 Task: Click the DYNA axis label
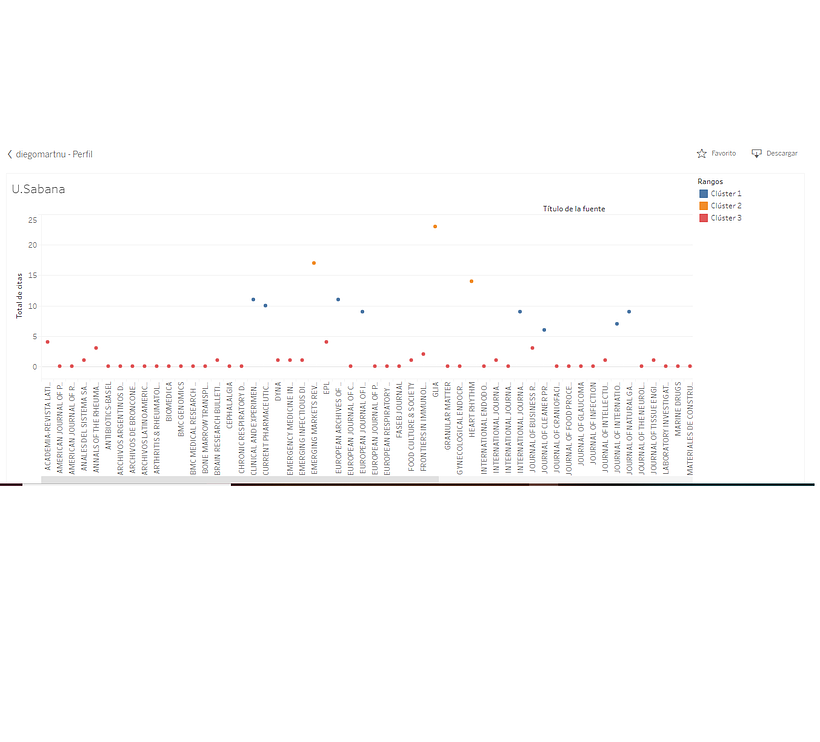278,391
